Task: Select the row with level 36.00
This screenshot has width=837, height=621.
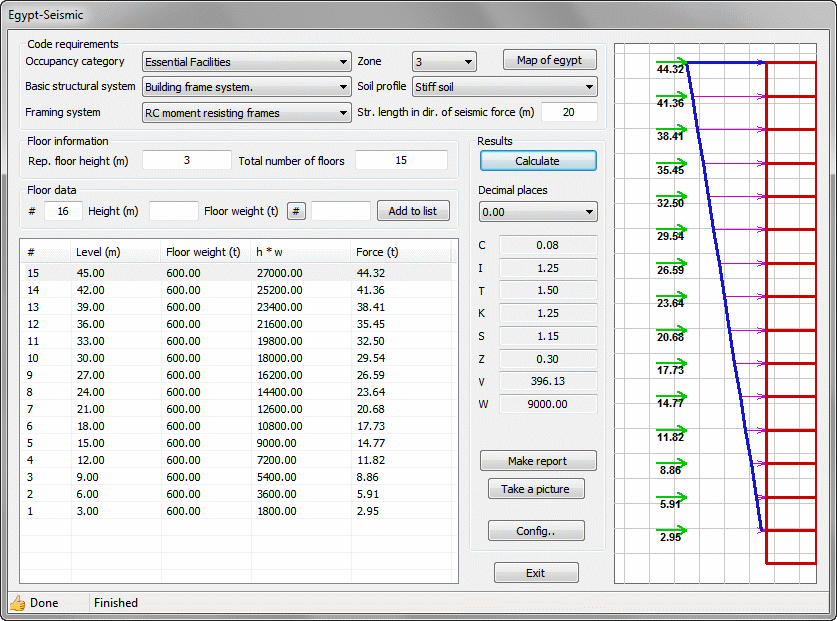Action: click(238, 324)
